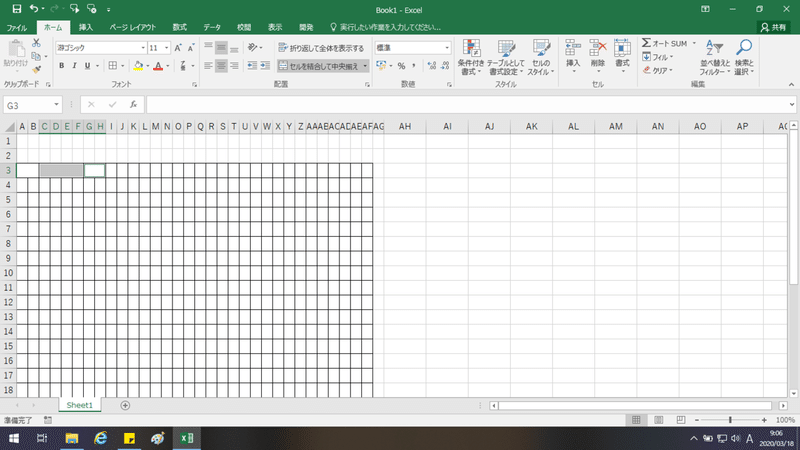Open 検索と選択 find and select

click(x=744, y=57)
